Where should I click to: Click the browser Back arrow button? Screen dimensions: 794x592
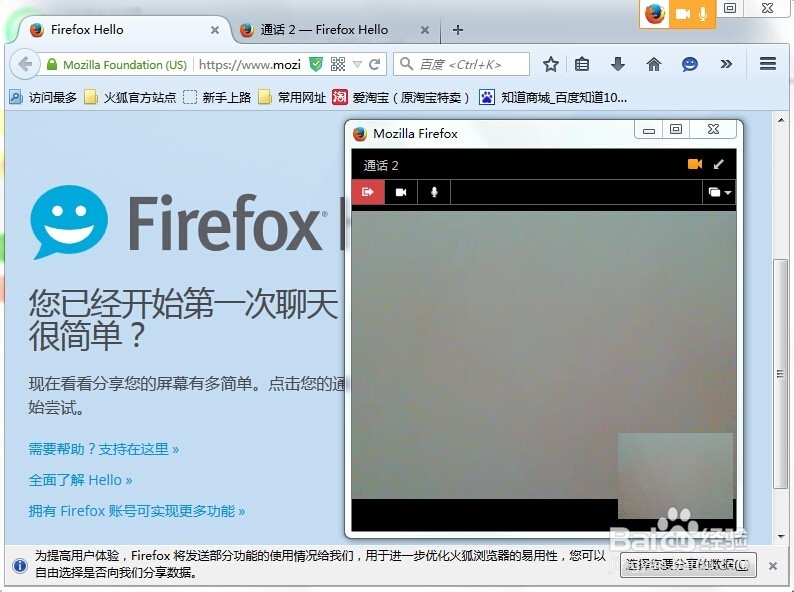[x=25, y=64]
